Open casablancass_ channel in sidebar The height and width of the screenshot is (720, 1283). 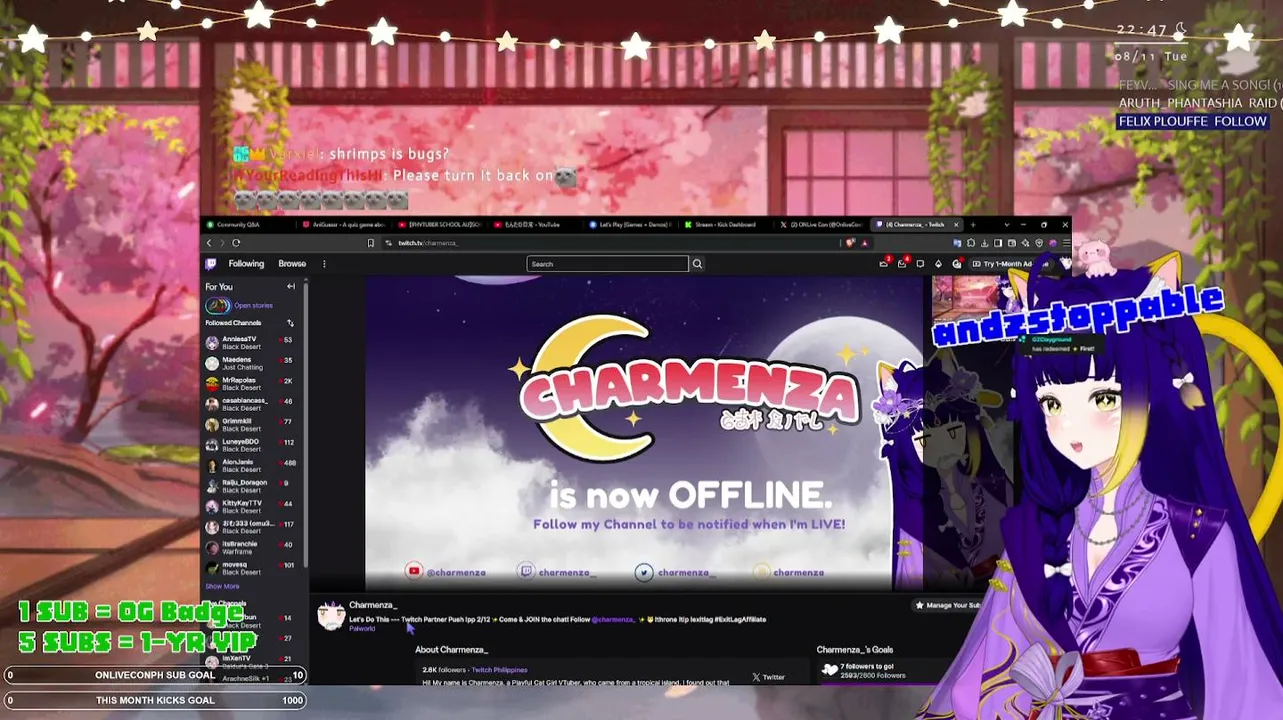coord(252,404)
